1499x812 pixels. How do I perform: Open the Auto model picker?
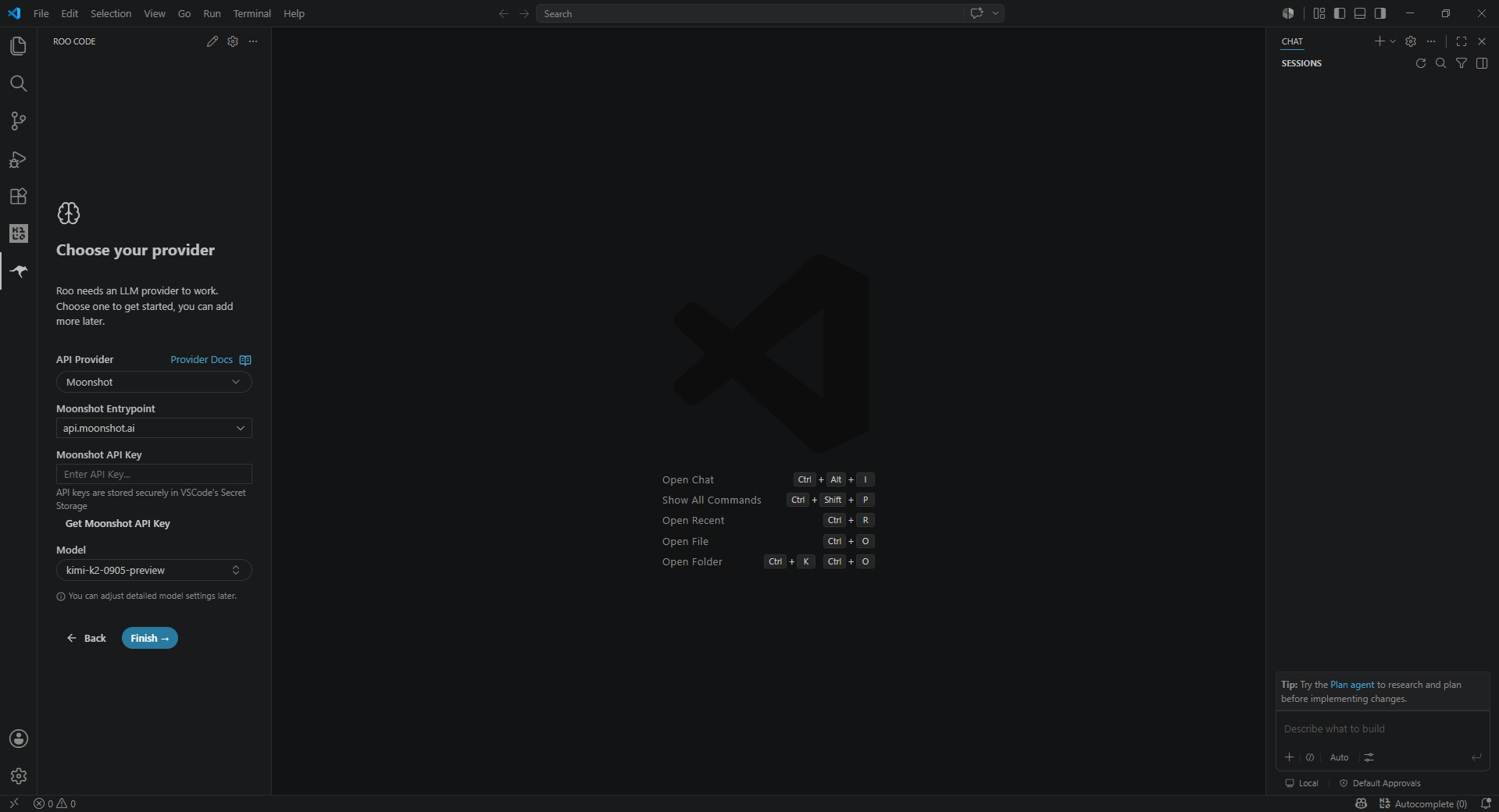click(1339, 757)
